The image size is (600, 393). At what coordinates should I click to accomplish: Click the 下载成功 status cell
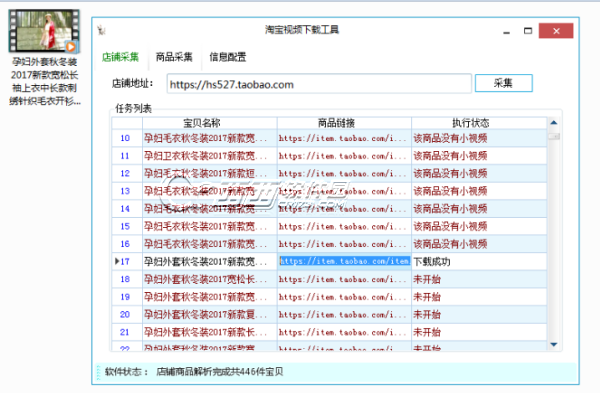479,261
